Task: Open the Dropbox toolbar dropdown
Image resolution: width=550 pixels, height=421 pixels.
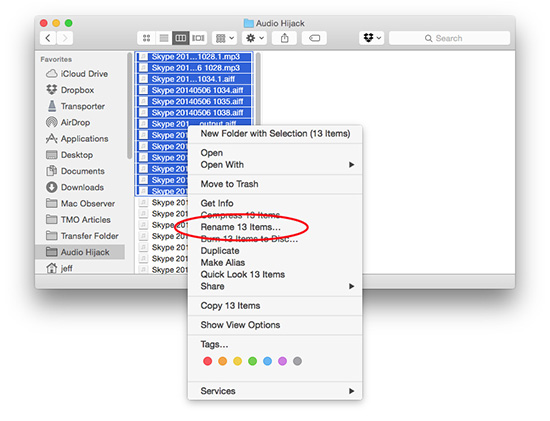Action: tap(372, 38)
